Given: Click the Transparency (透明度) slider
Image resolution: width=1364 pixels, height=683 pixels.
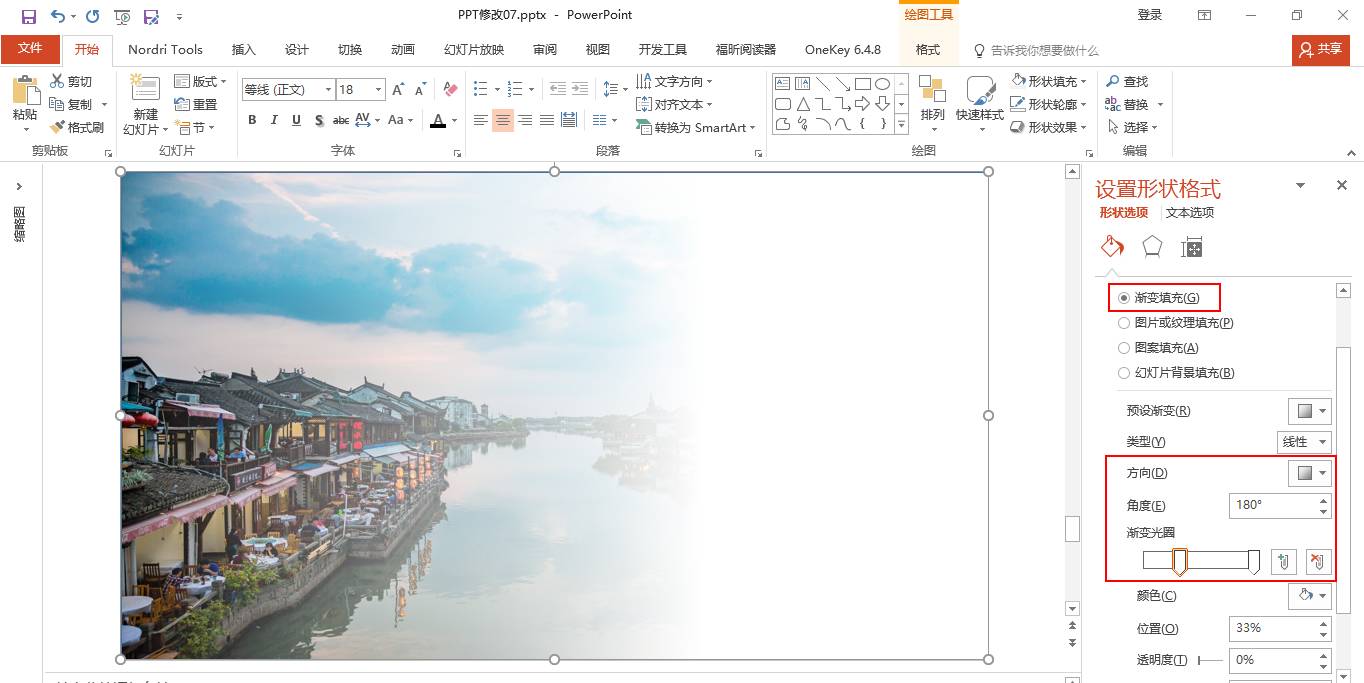Looking at the screenshot, I should [x=1210, y=660].
